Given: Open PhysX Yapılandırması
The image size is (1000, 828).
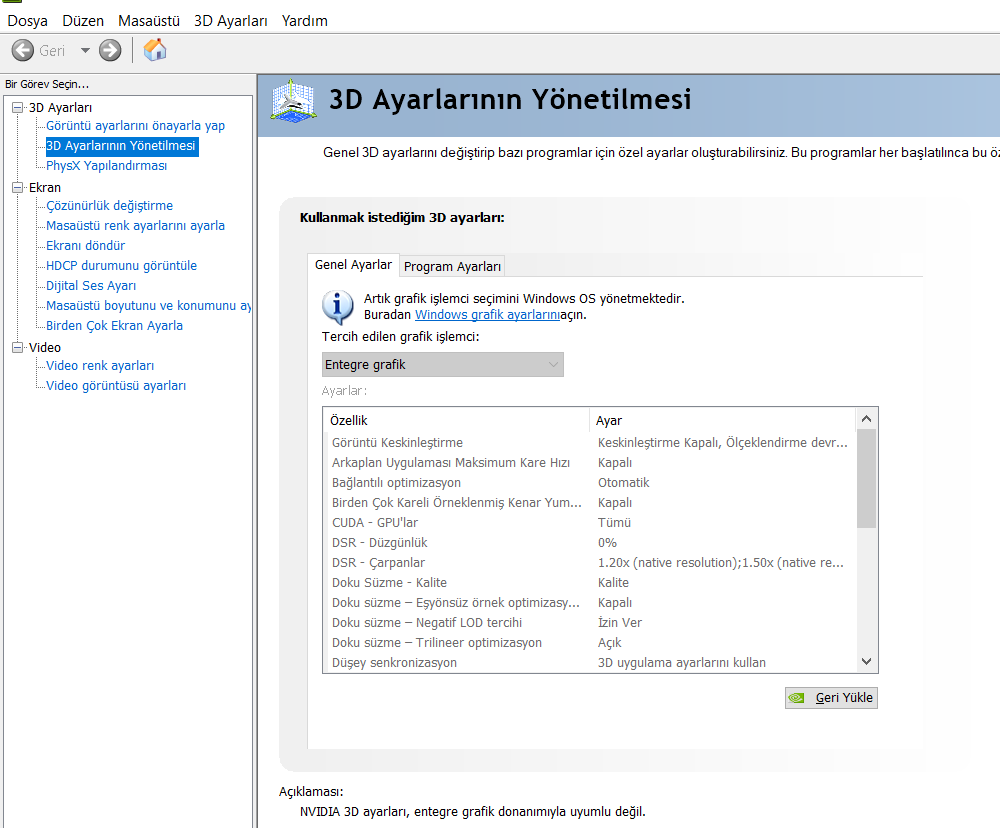Looking at the screenshot, I should [x=107, y=166].
